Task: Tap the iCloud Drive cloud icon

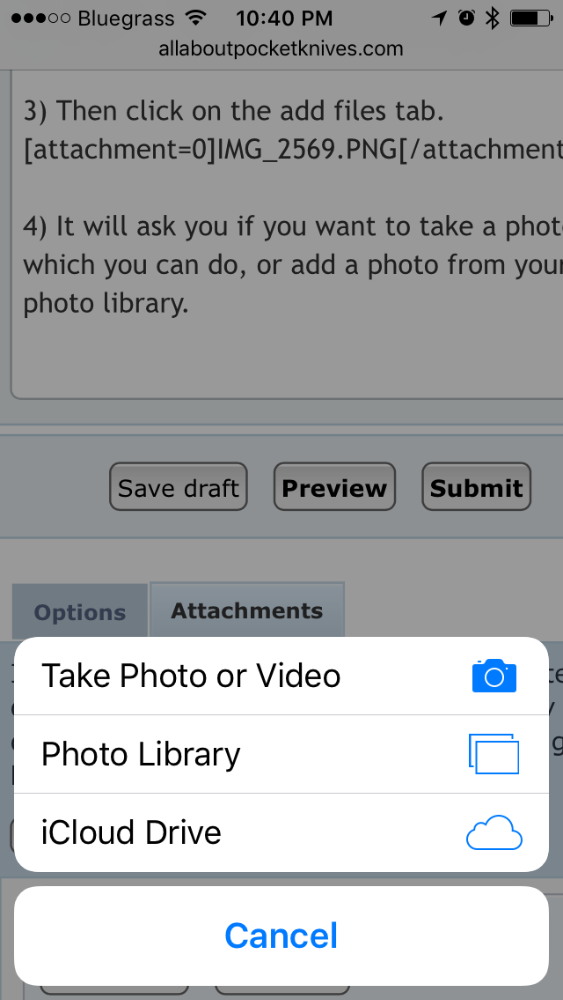Action: (x=494, y=832)
